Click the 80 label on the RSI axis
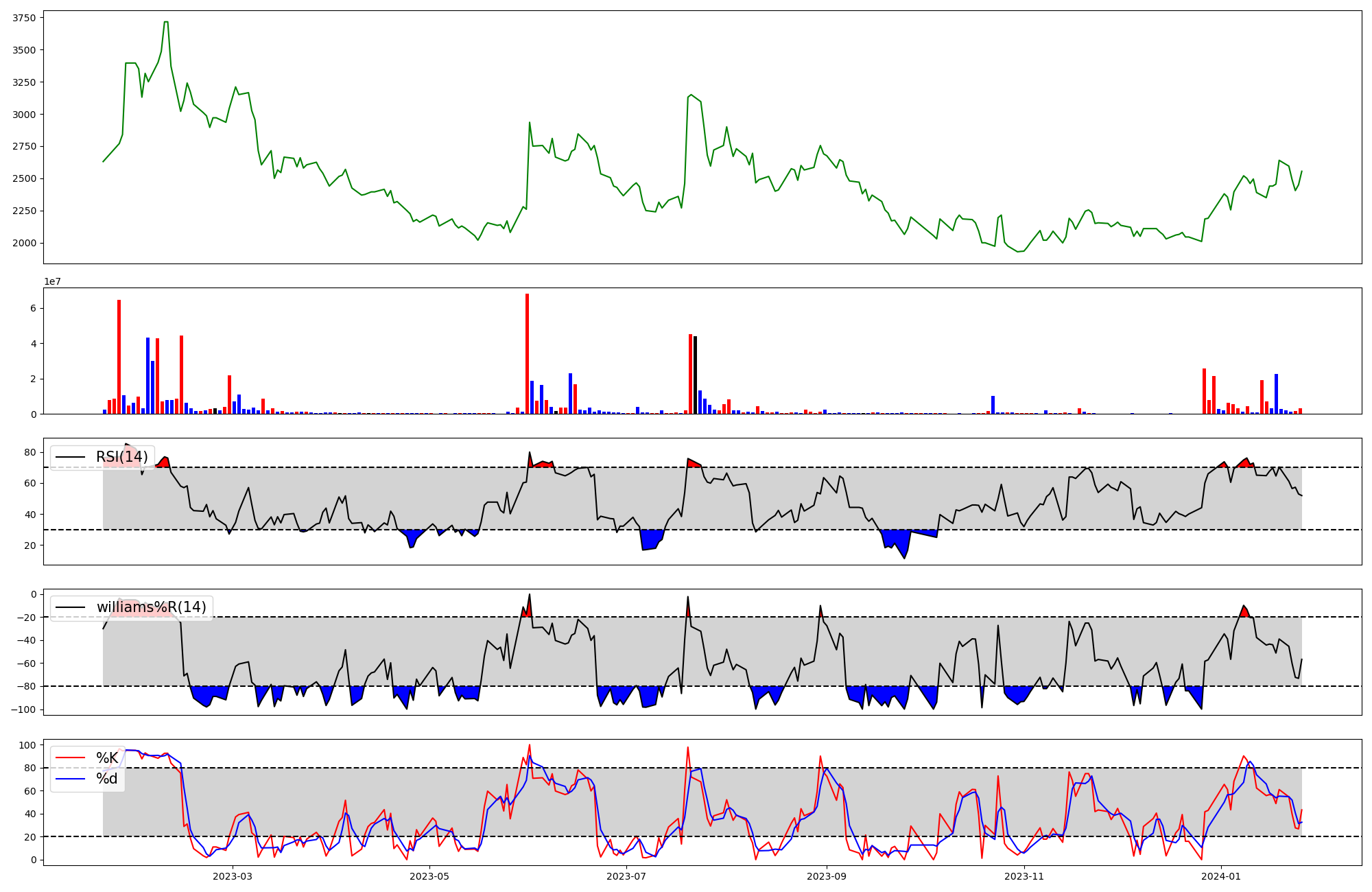Viewport: 1372px width, 892px height. [x=29, y=452]
